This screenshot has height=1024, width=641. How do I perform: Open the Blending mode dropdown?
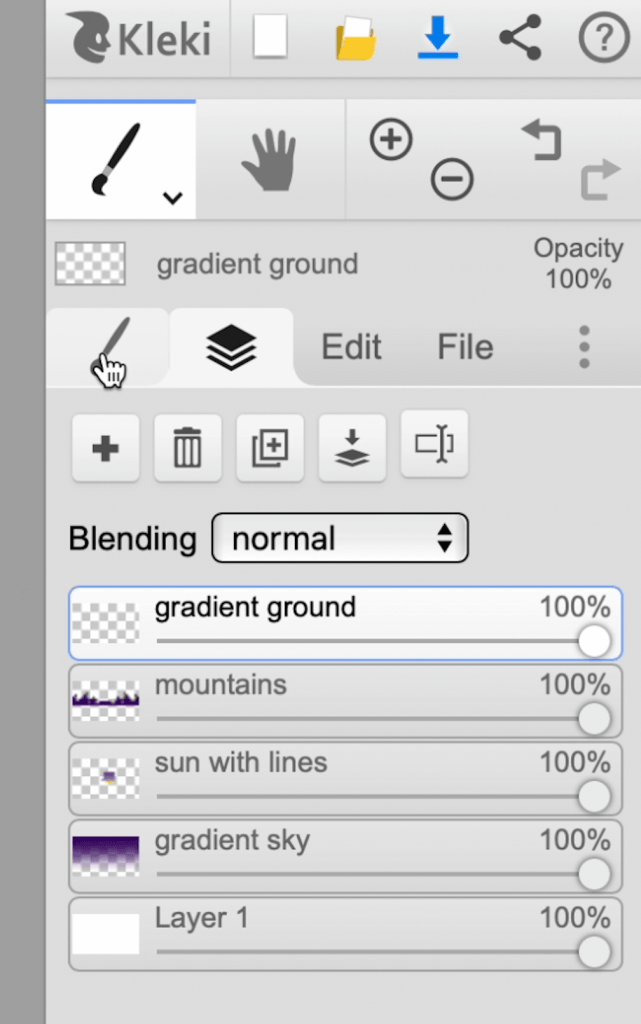[x=340, y=538]
